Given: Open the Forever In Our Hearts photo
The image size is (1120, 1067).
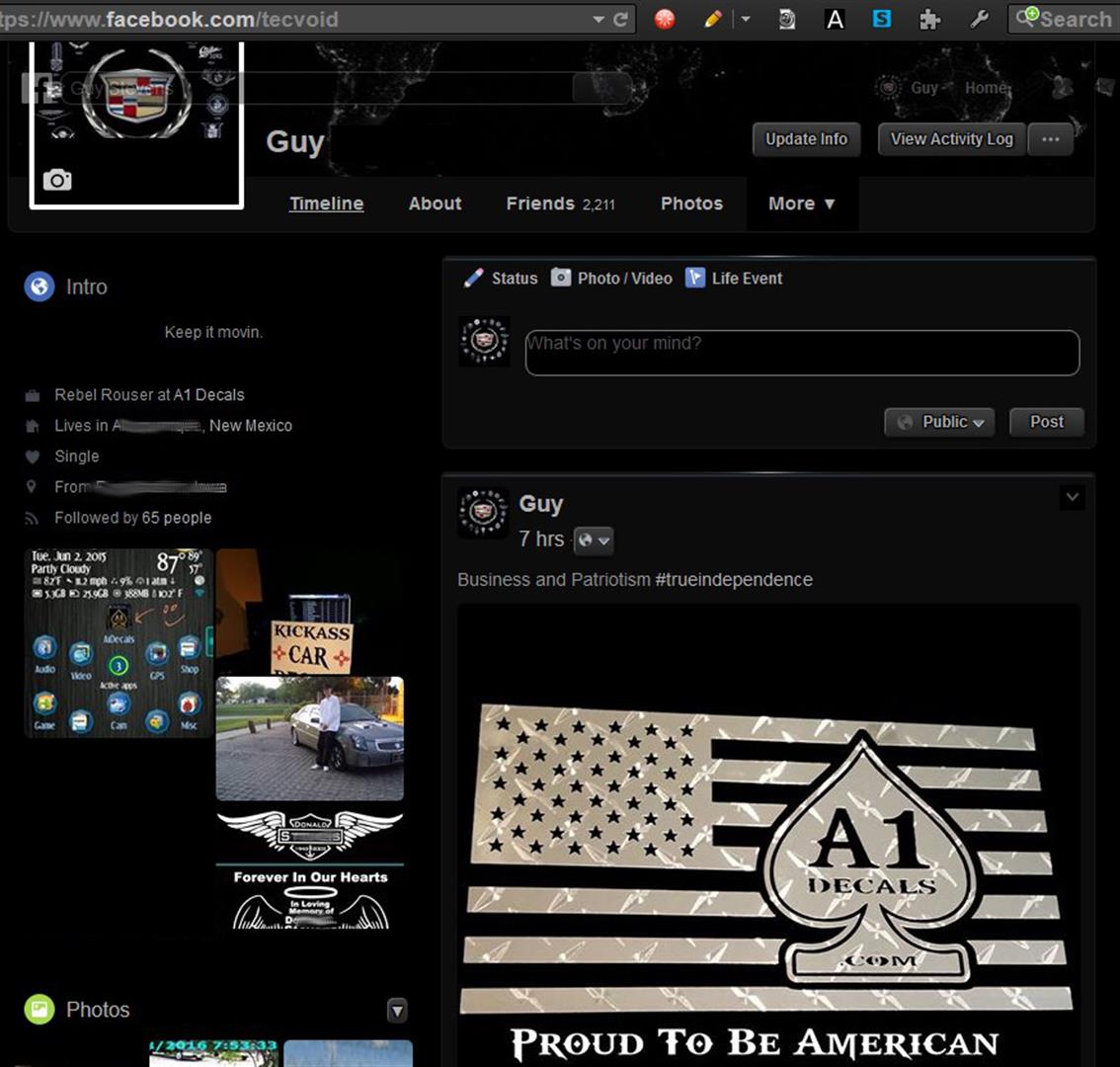Looking at the screenshot, I should tap(310, 865).
